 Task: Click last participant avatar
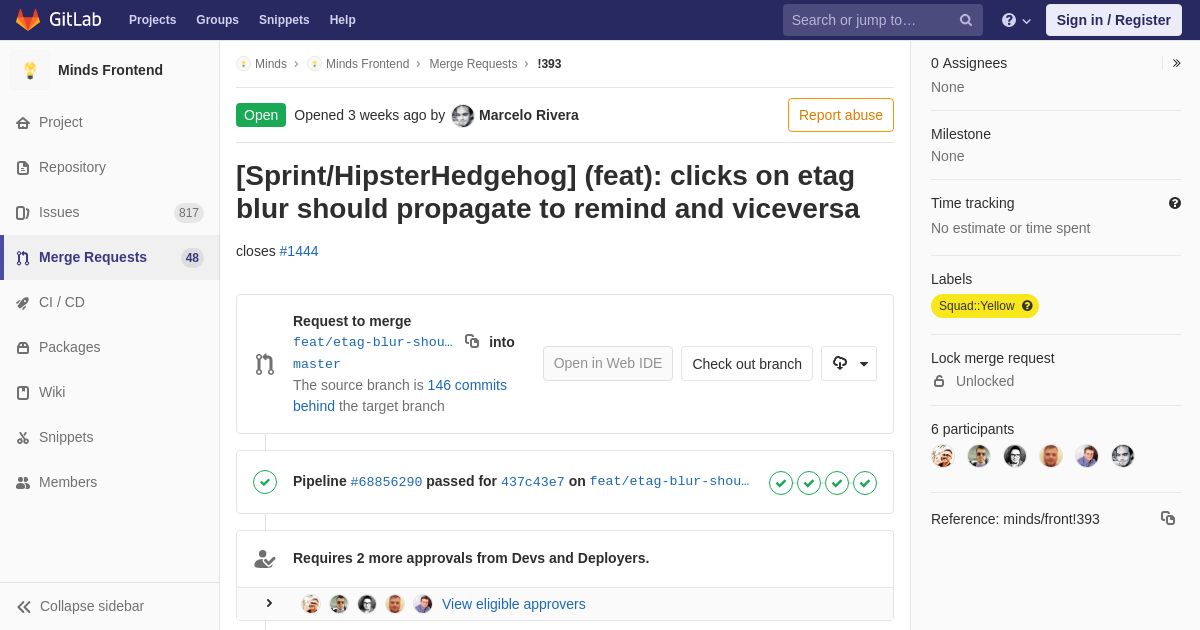coord(1123,456)
